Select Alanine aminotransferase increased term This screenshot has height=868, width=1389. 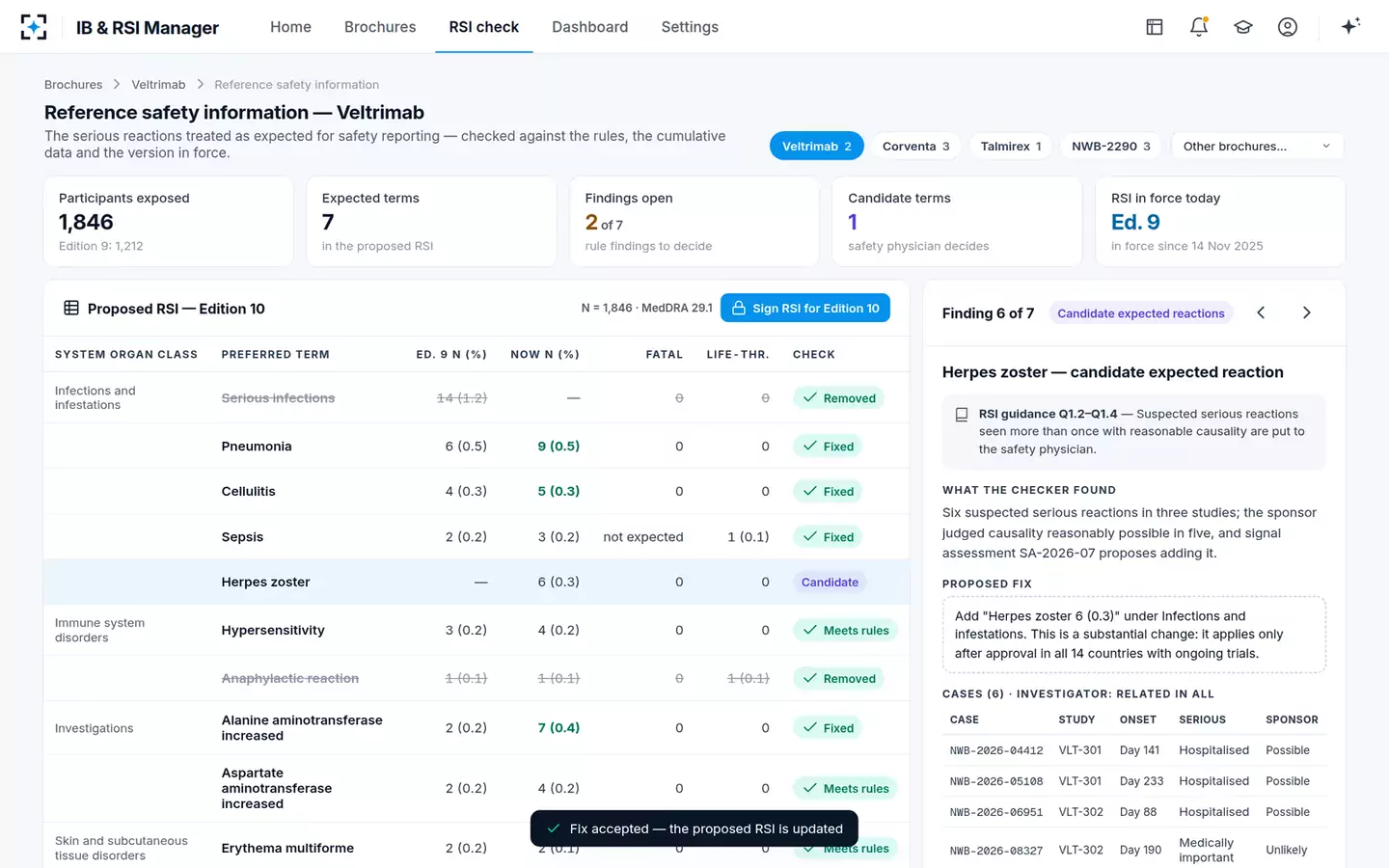click(302, 728)
